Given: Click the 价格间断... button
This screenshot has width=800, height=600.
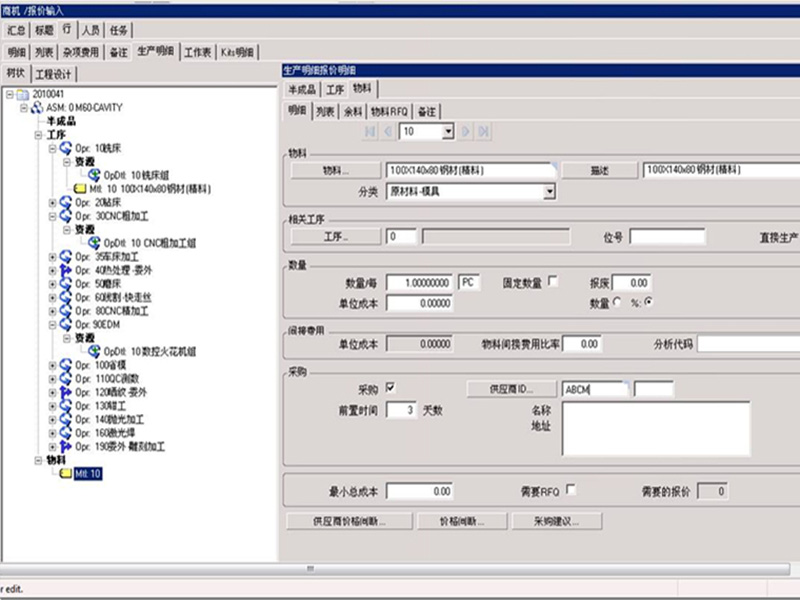Looking at the screenshot, I should click(462, 521).
